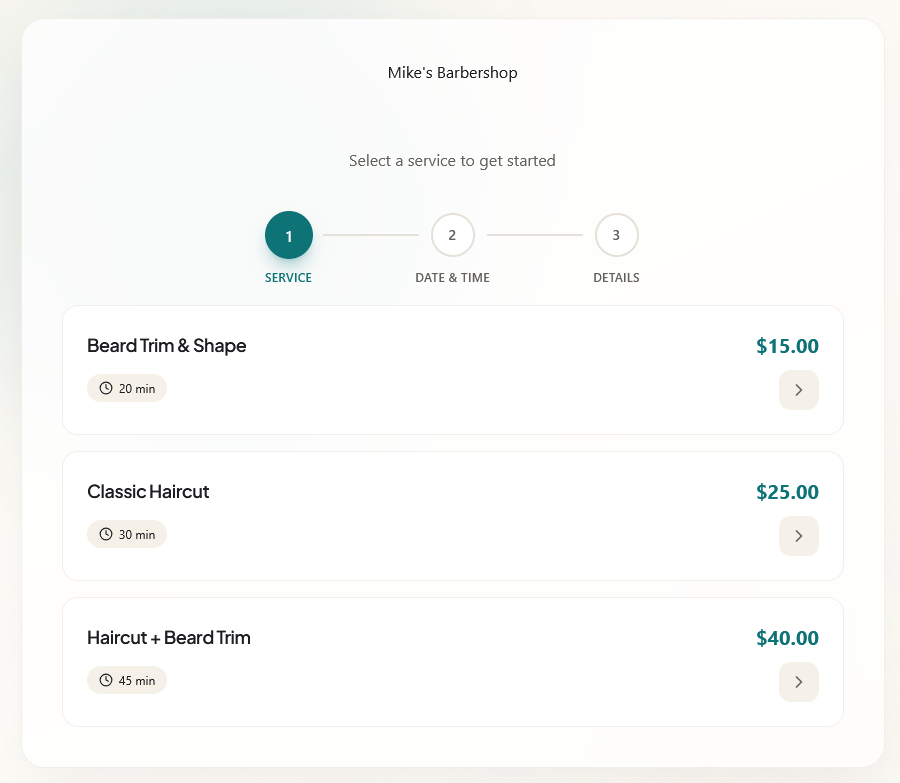Switch to the SERVICE step
The width and height of the screenshot is (900, 783).
pos(288,277)
